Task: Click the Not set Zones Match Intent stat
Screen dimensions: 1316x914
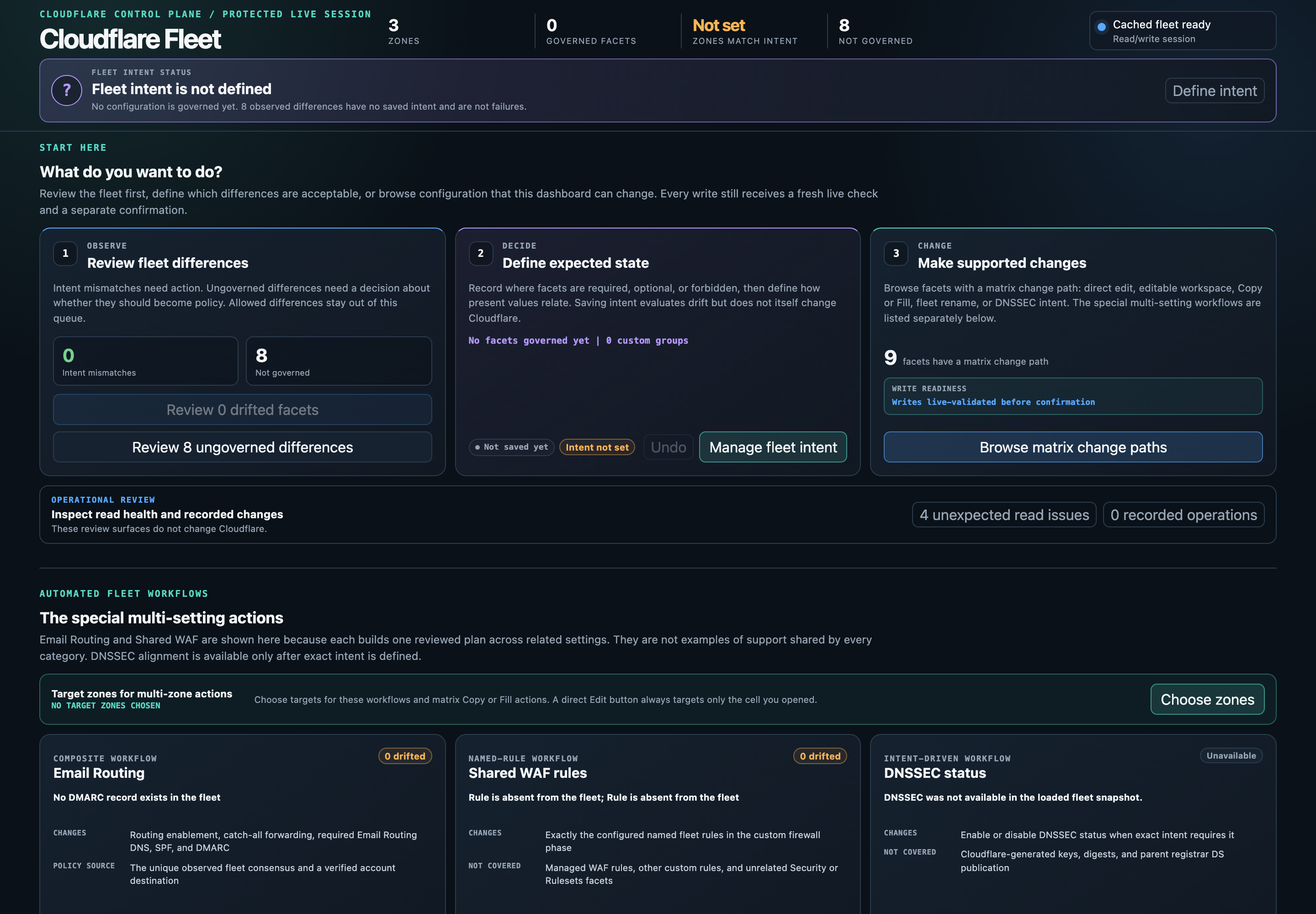Action: point(744,32)
